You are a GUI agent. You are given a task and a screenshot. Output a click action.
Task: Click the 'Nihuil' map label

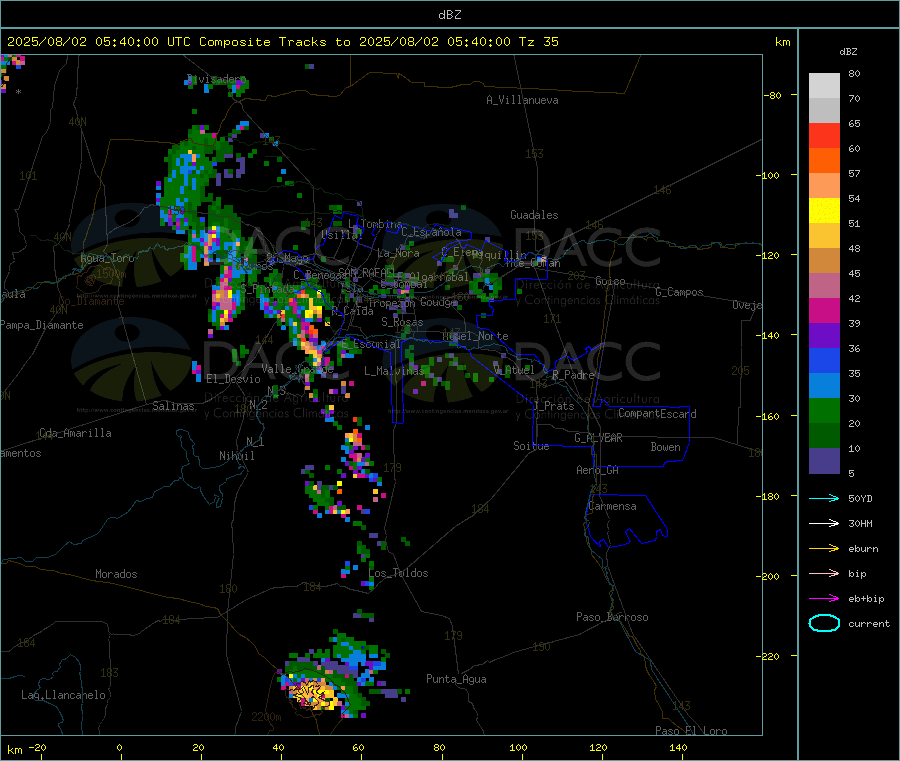tap(236, 456)
